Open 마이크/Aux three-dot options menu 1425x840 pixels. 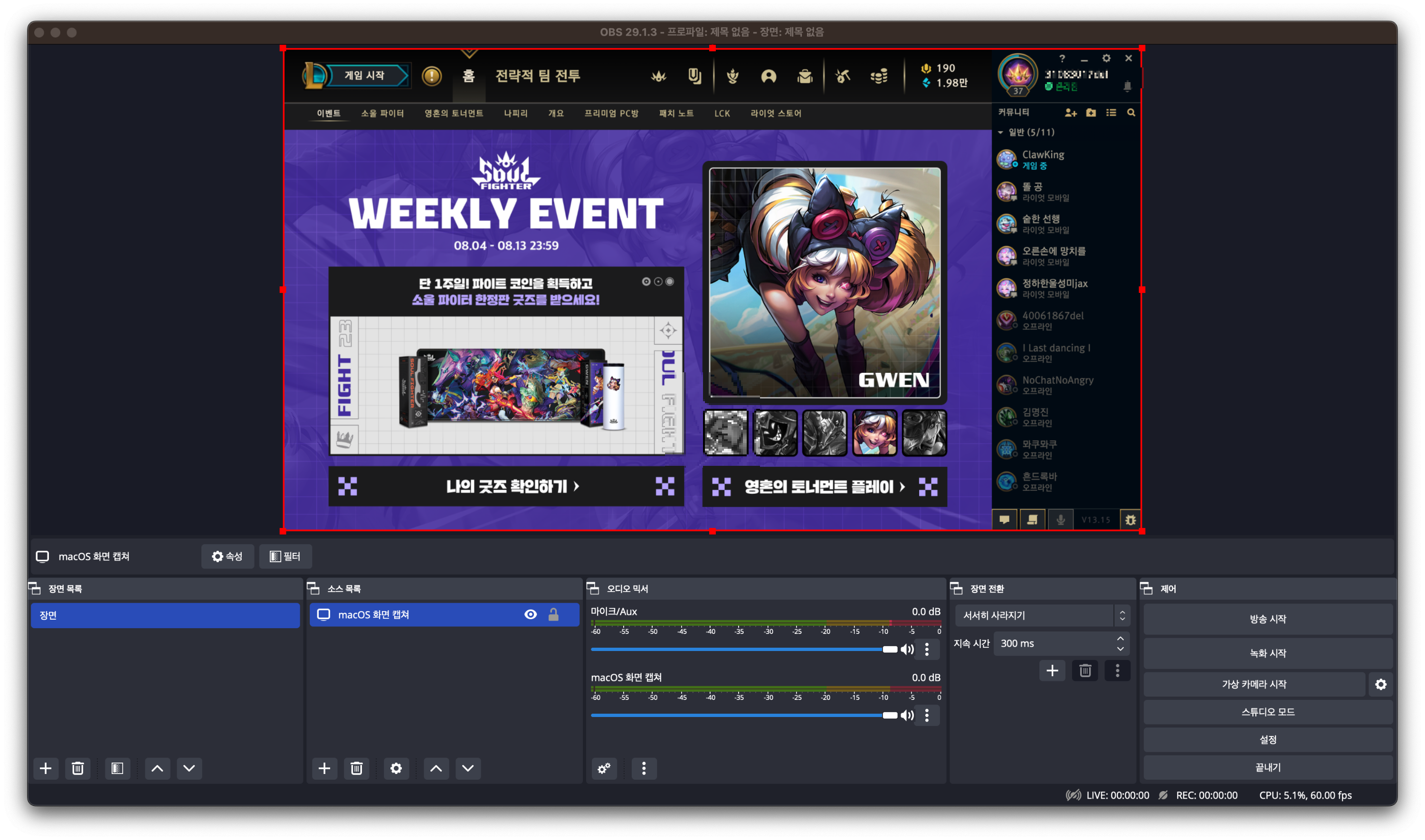pos(926,649)
